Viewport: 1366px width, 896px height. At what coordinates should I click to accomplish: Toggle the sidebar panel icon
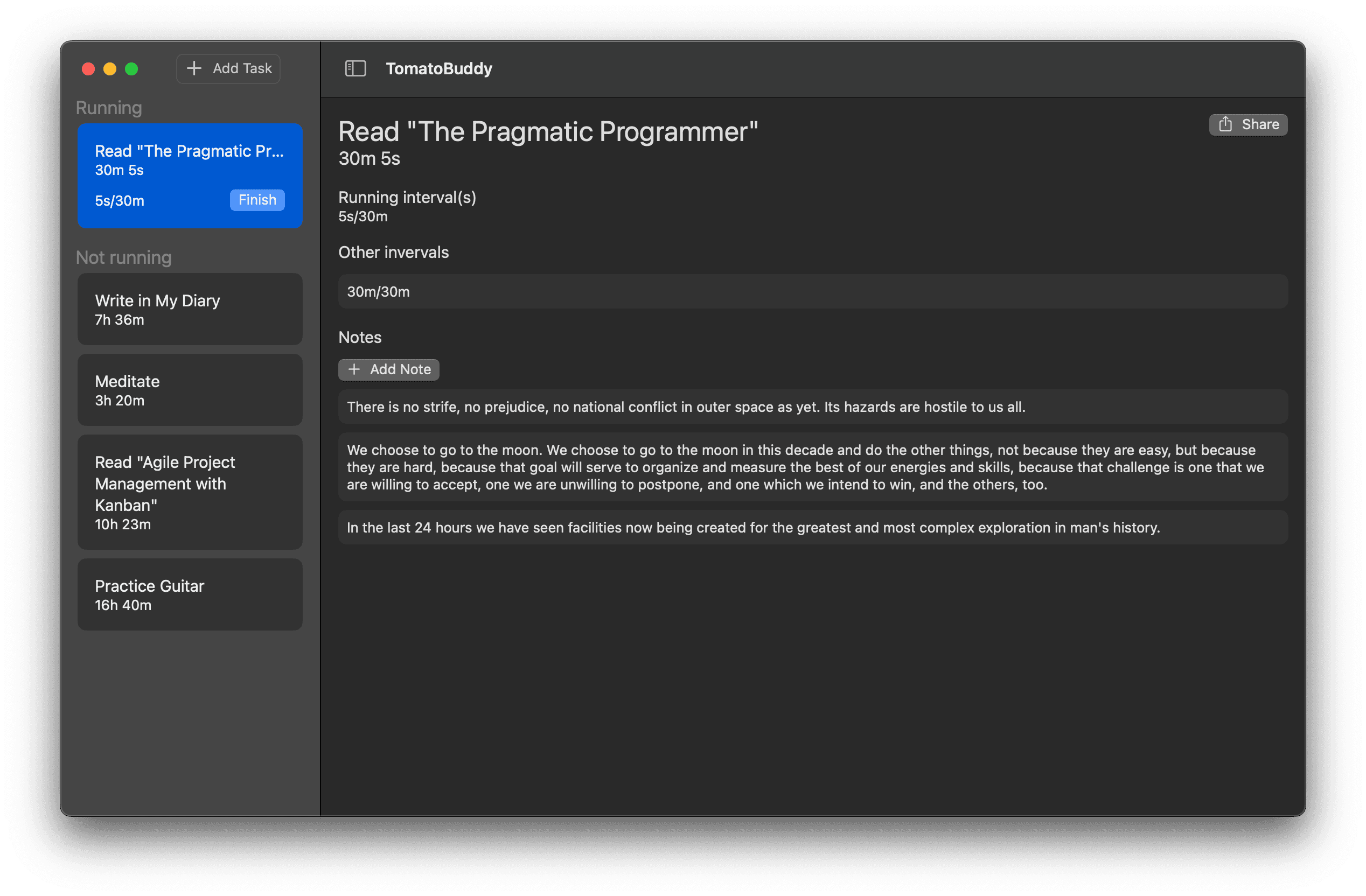356,69
